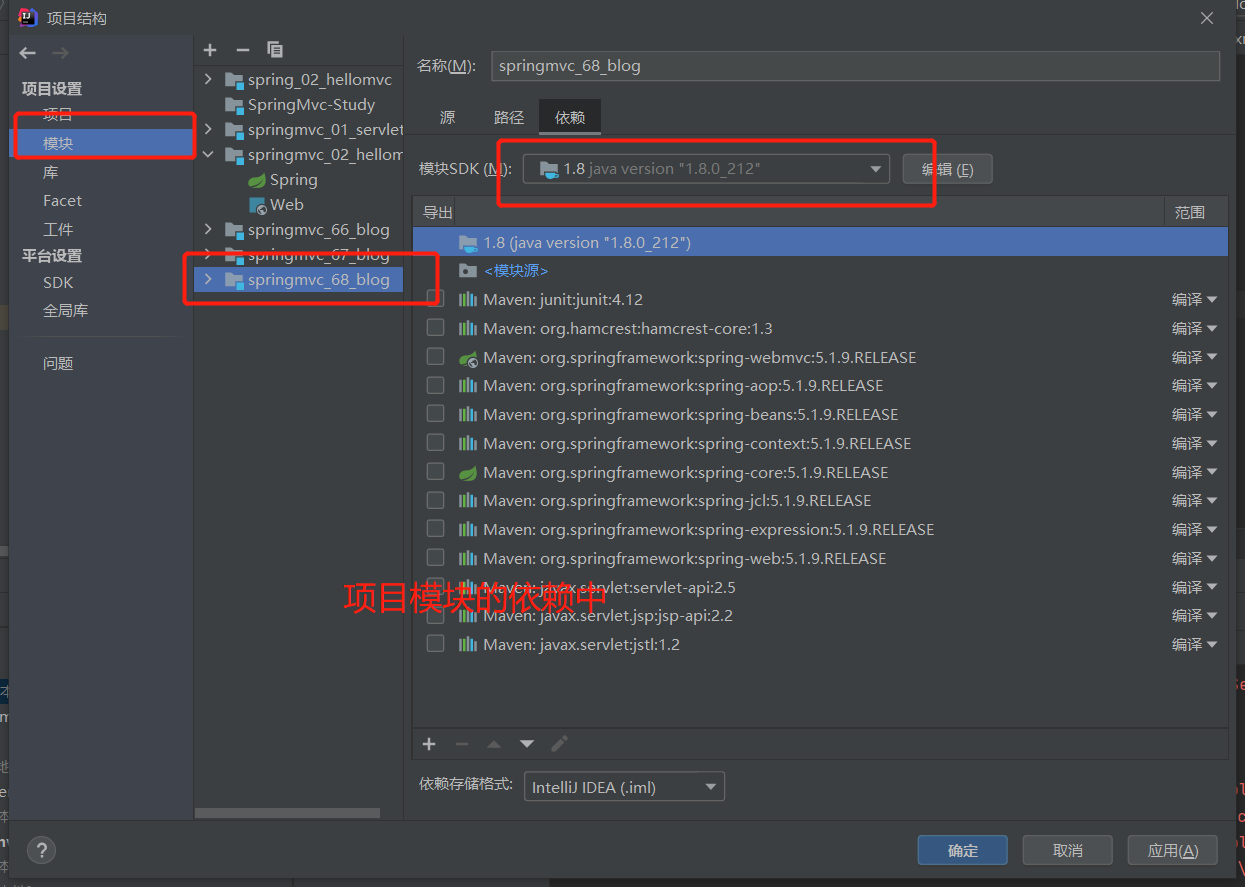1245x887 pixels.
Task: Click the forward navigation arrow
Action: coord(61,53)
